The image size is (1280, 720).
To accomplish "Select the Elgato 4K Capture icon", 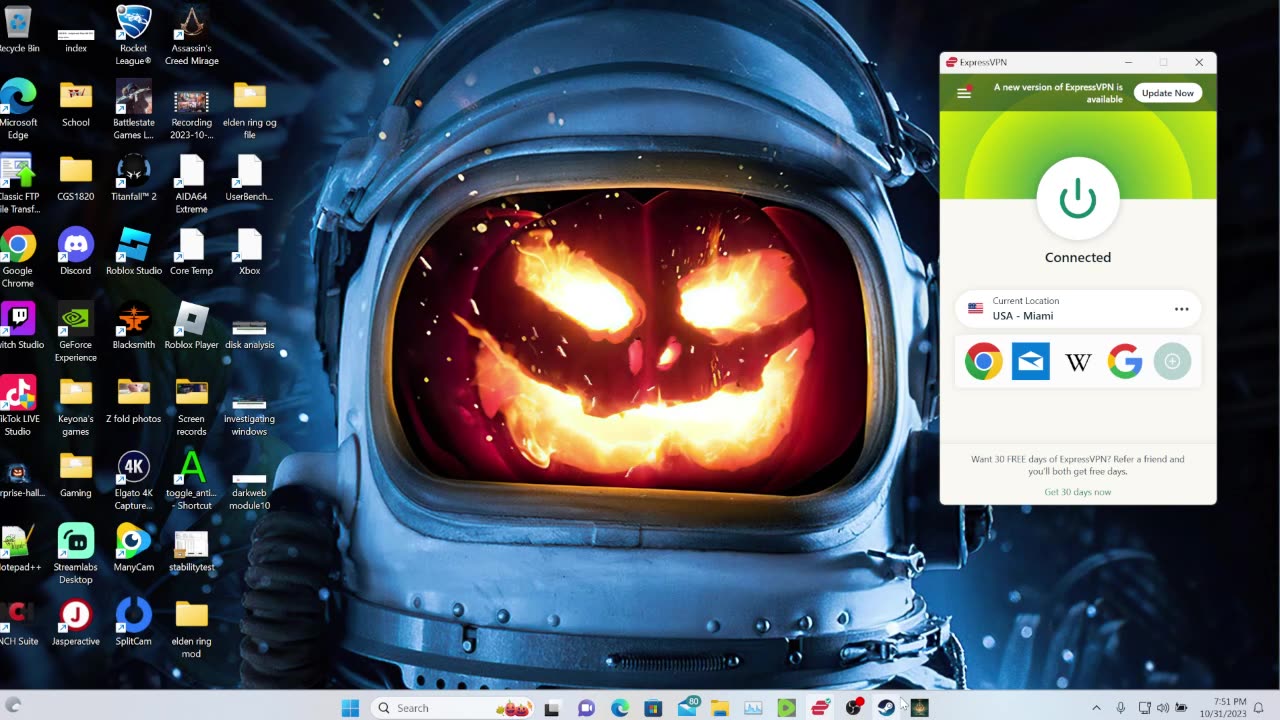I will pos(133,480).
